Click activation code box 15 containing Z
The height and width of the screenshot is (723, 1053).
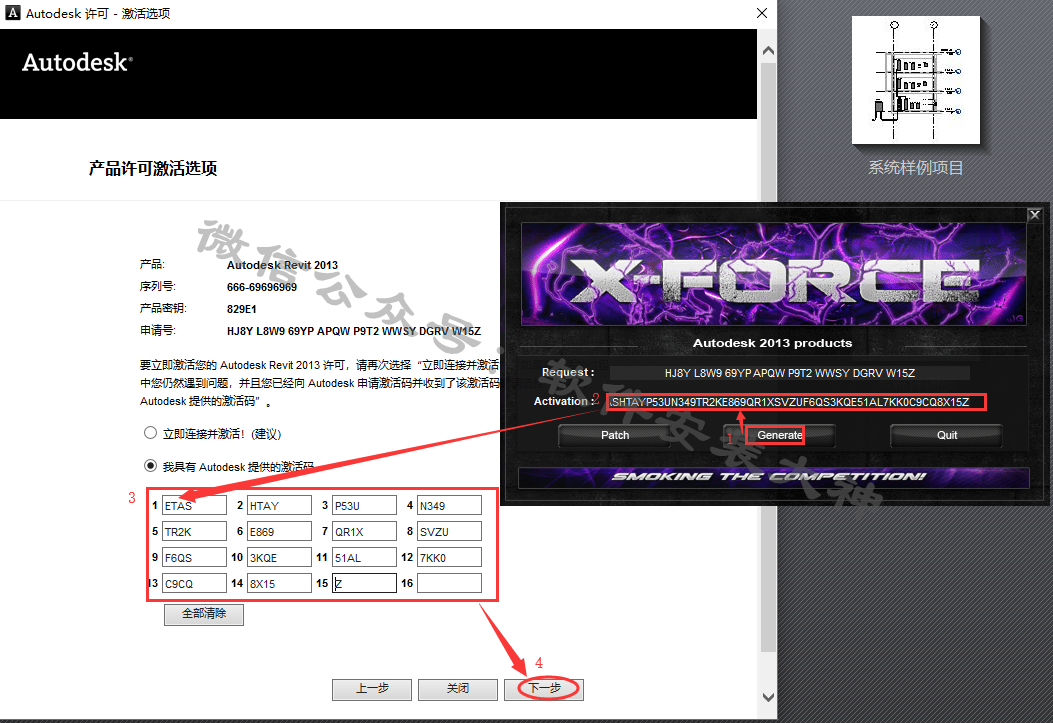[365, 583]
